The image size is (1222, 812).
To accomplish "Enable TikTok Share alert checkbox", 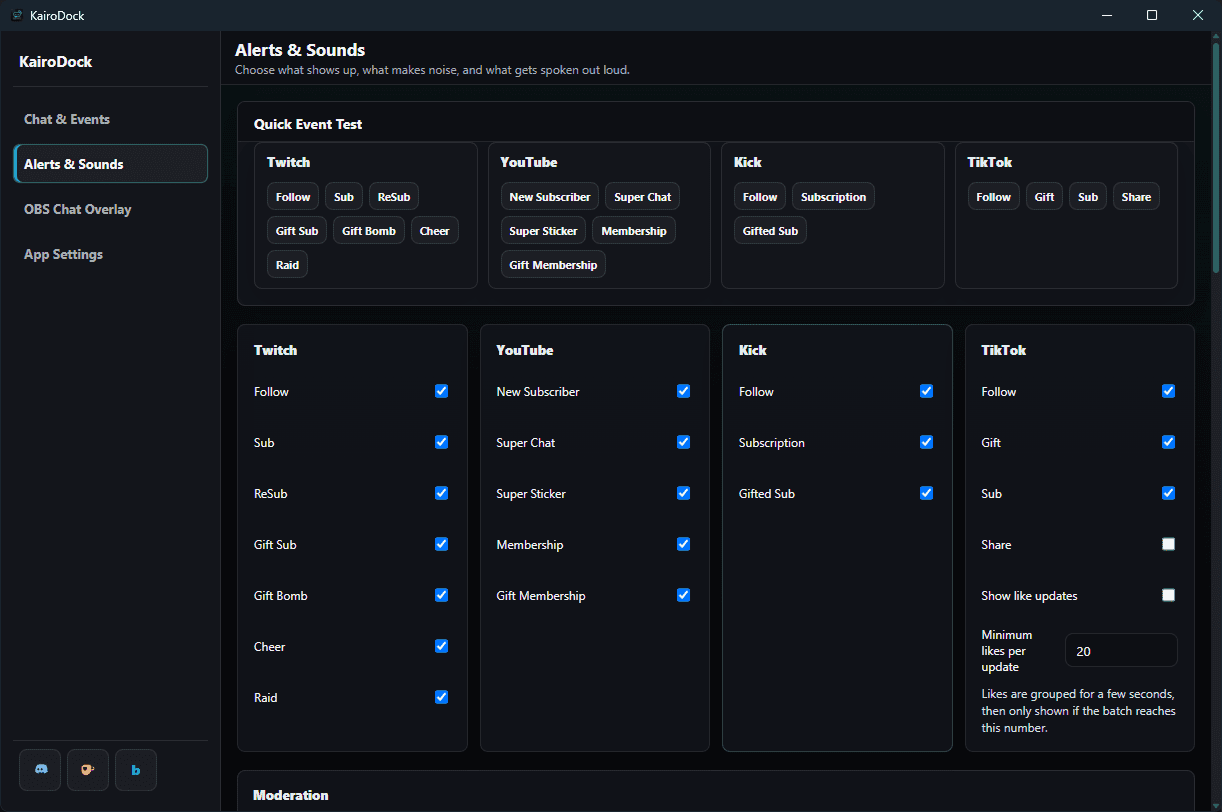I will click(x=1168, y=544).
